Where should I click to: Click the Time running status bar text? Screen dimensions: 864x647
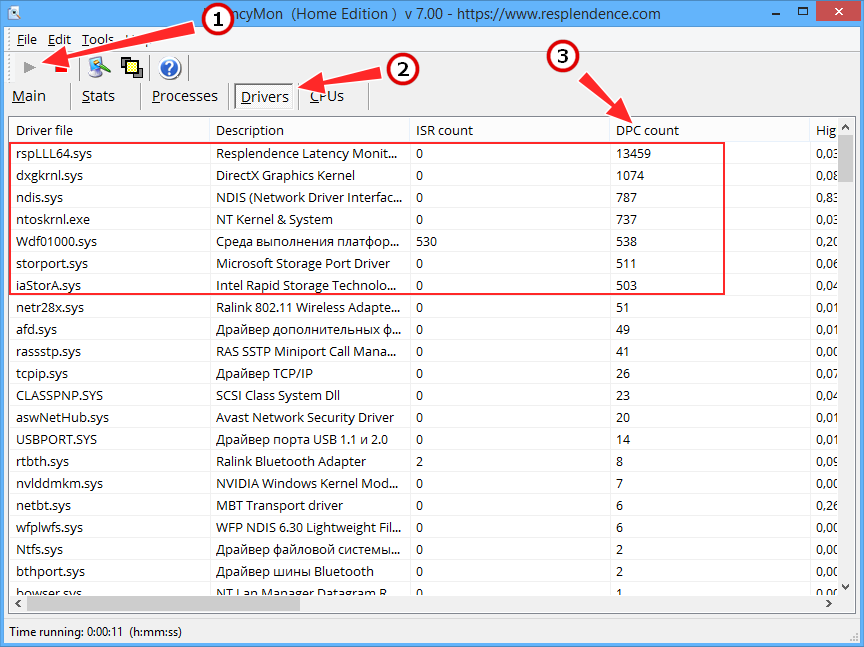coord(95,632)
